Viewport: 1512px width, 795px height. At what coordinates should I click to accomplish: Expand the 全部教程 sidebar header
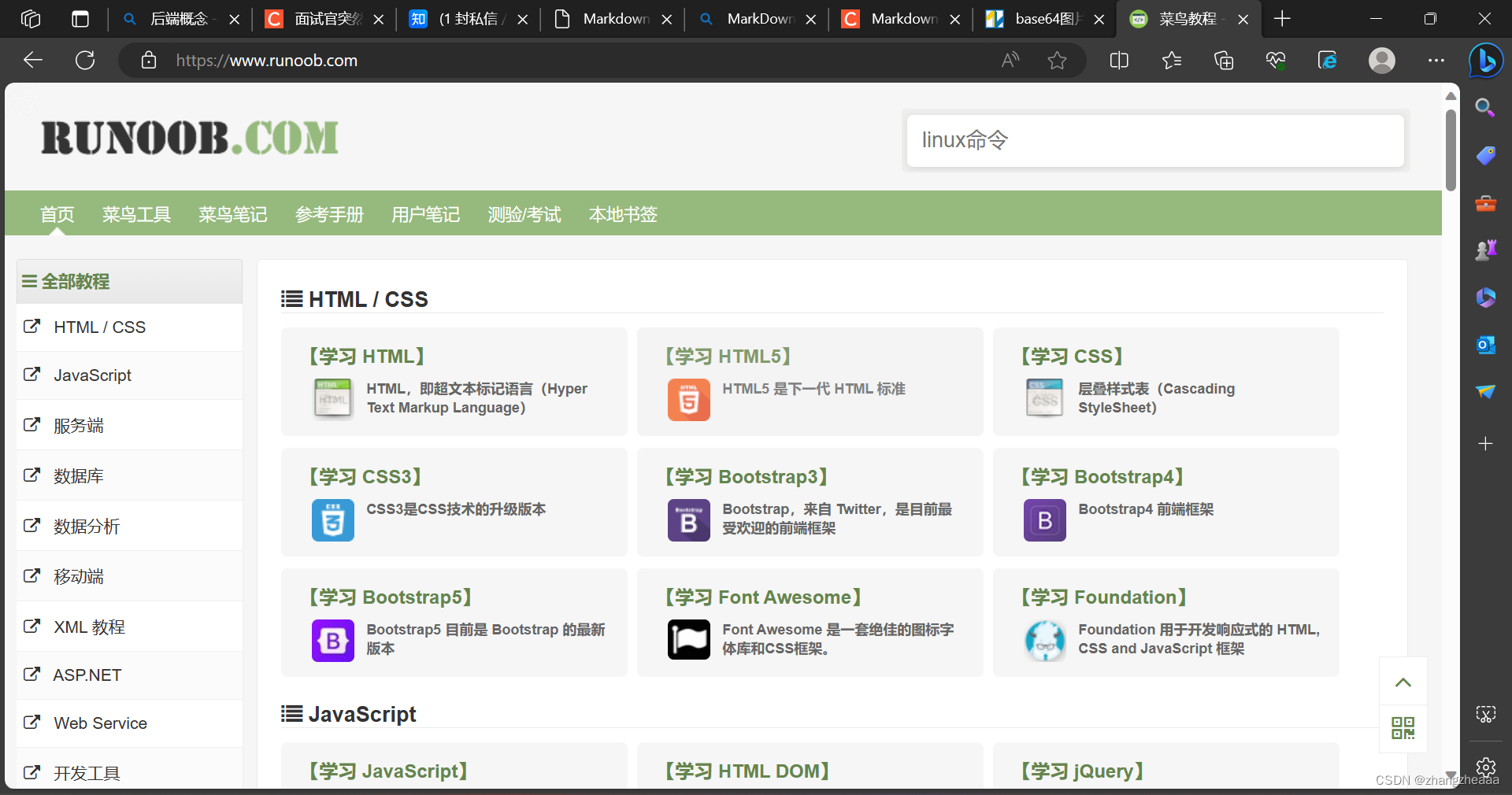[129, 281]
